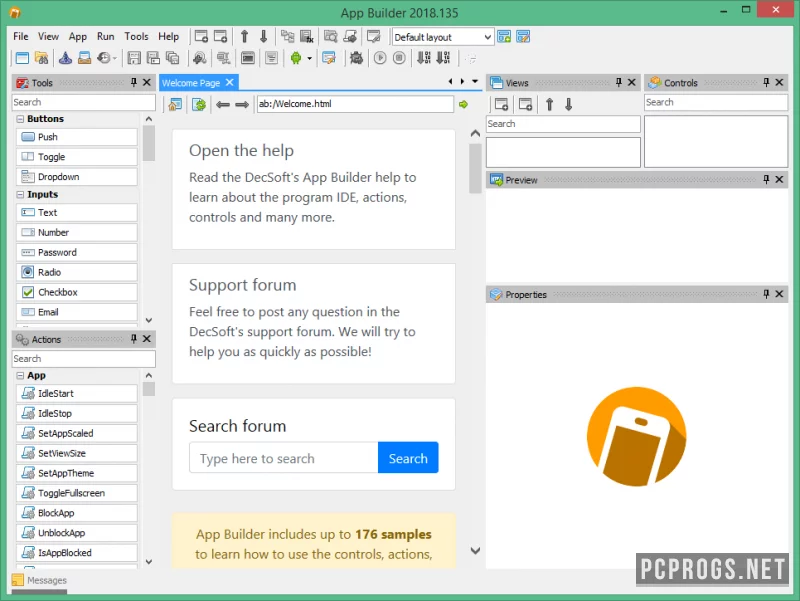This screenshot has width=800, height=601.
Task: Select the Dropdown button tool
Action: tap(77, 177)
